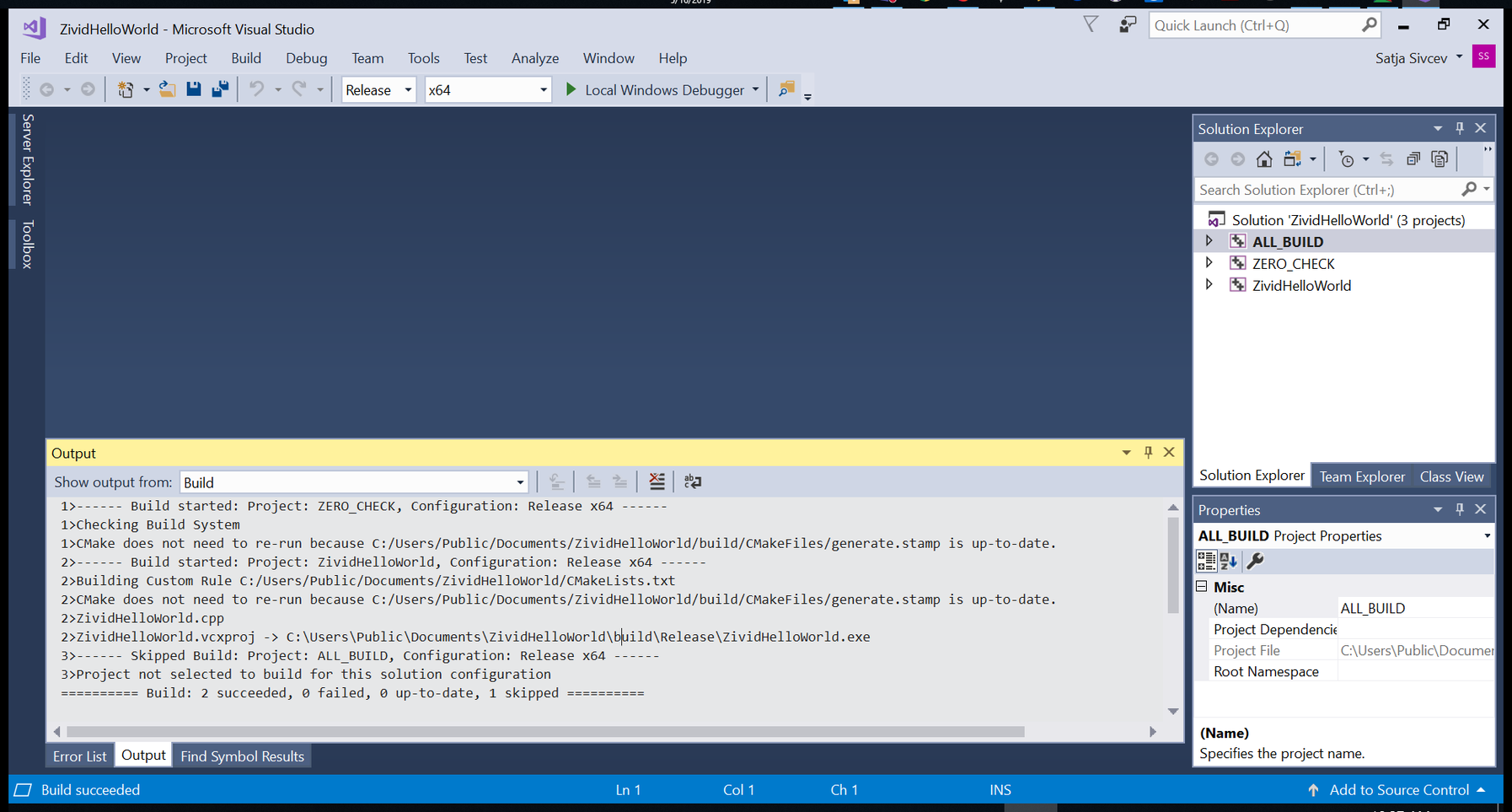Image resolution: width=1512 pixels, height=812 pixels.
Task: Open the Server Explorer side tab
Action: click(x=27, y=159)
